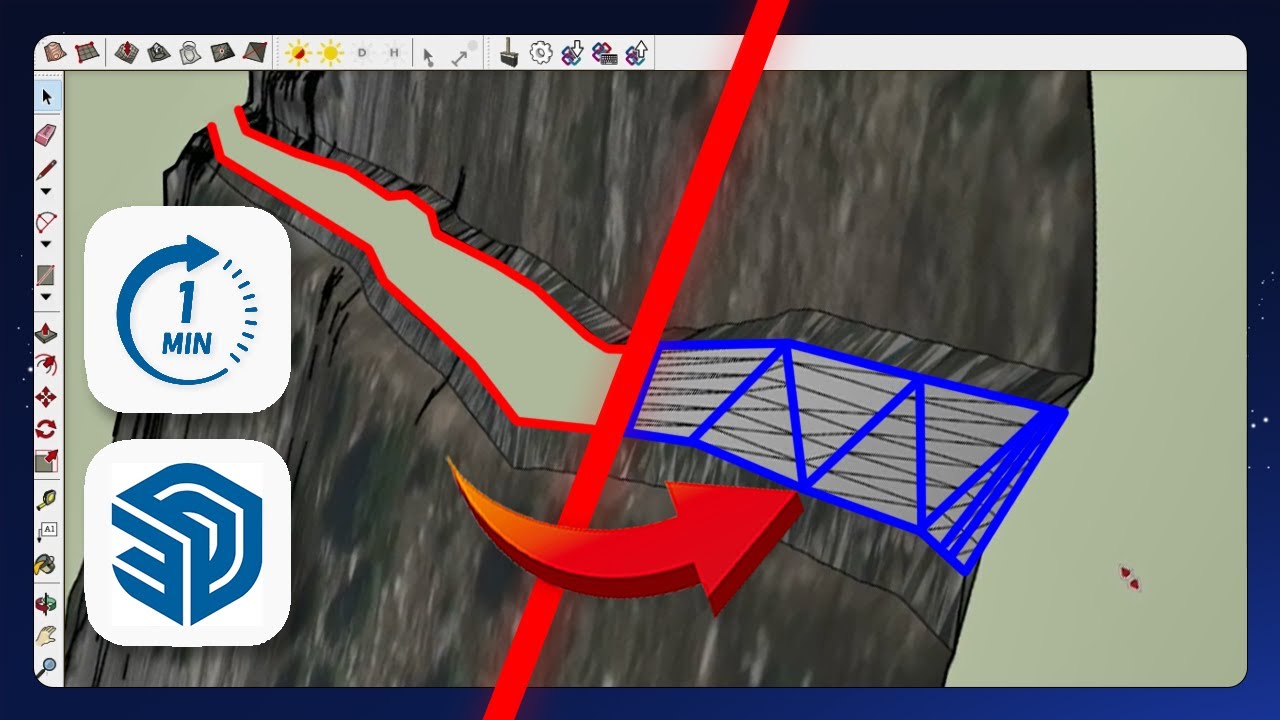Click the greyed-out D sun icon

[x=362, y=53]
